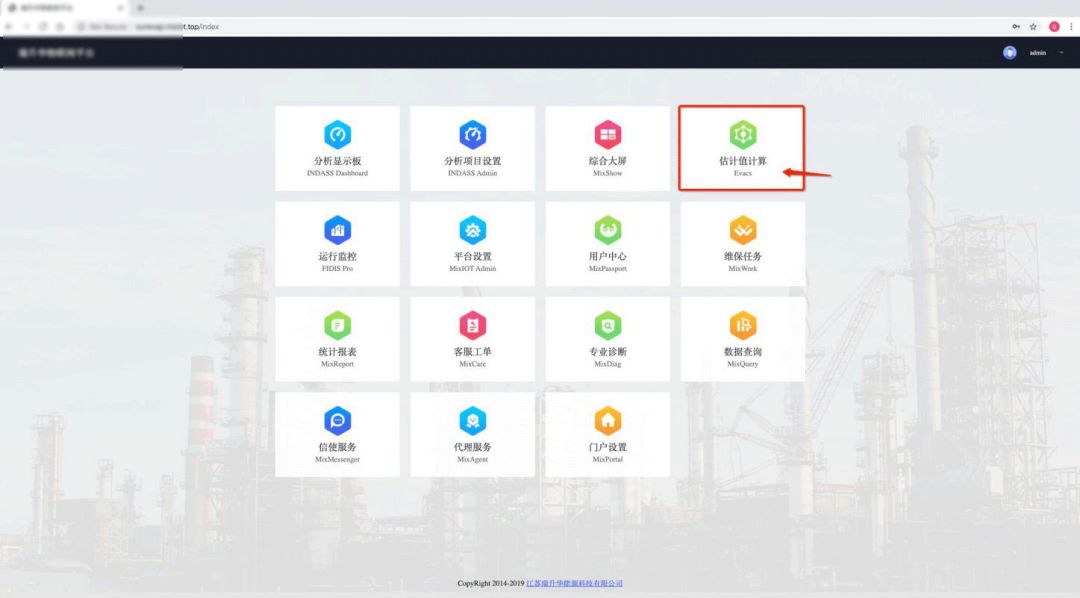Follow the company link in footer copyright
1080x598 pixels.
tap(574, 583)
